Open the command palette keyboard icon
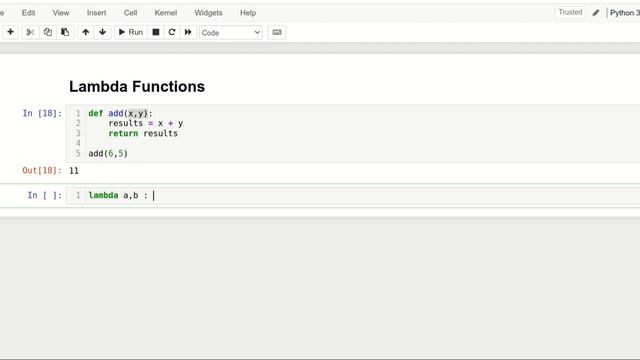Screen dimensions: 640x360 tap(277, 32)
